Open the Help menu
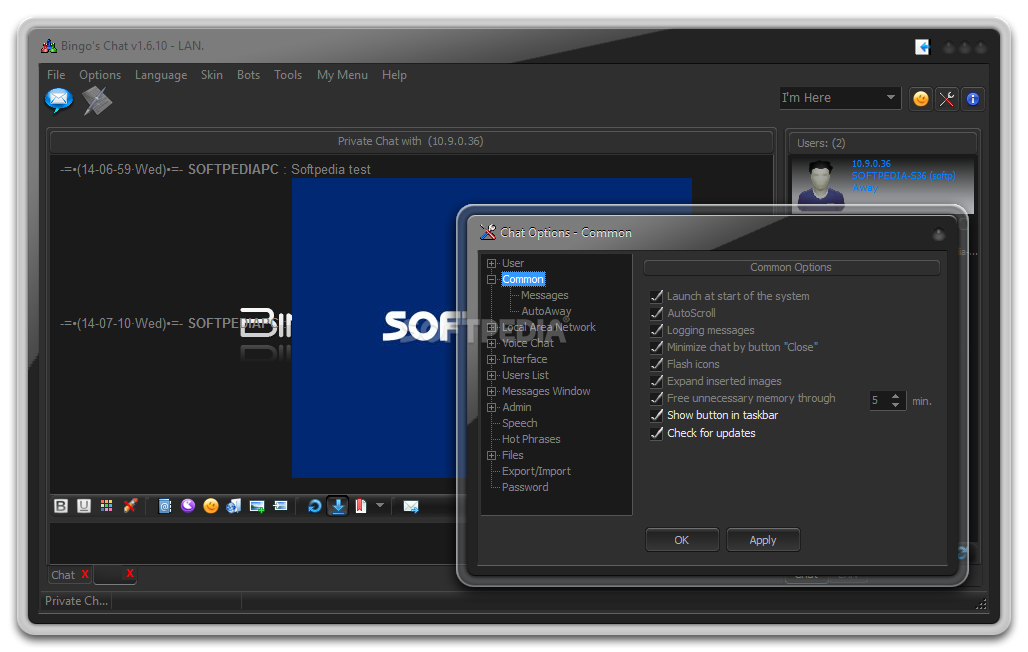The image size is (1028, 652). (x=394, y=75)
